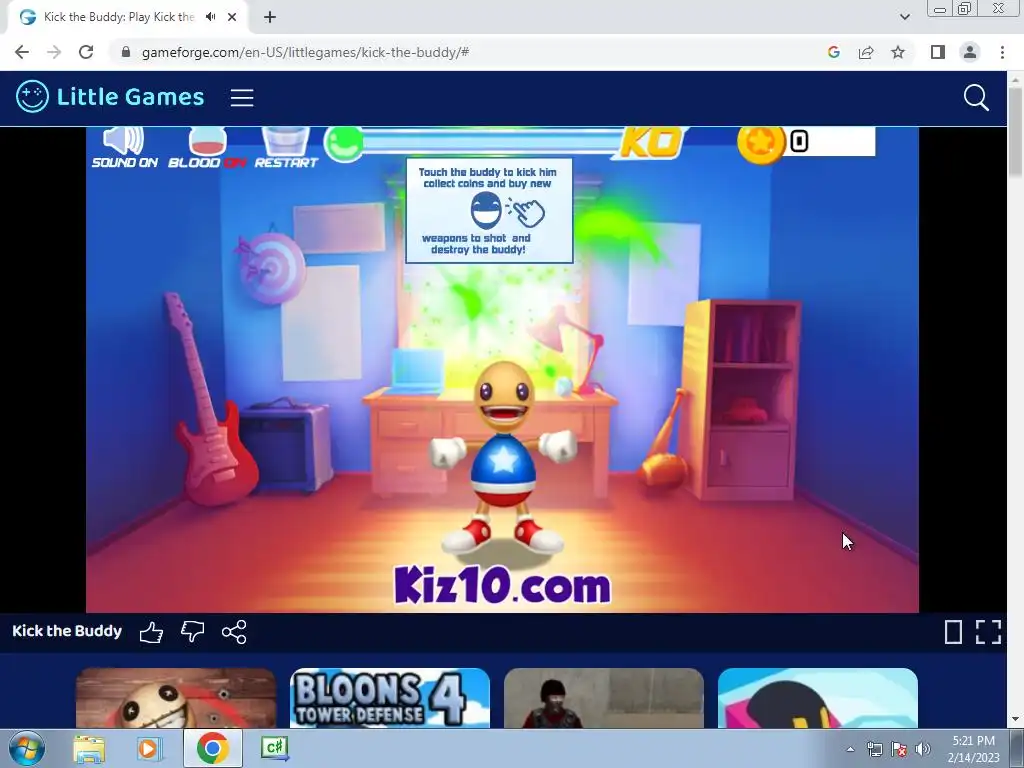Open Bloons Tower Defense 4 thumbnail

[390, 697]
